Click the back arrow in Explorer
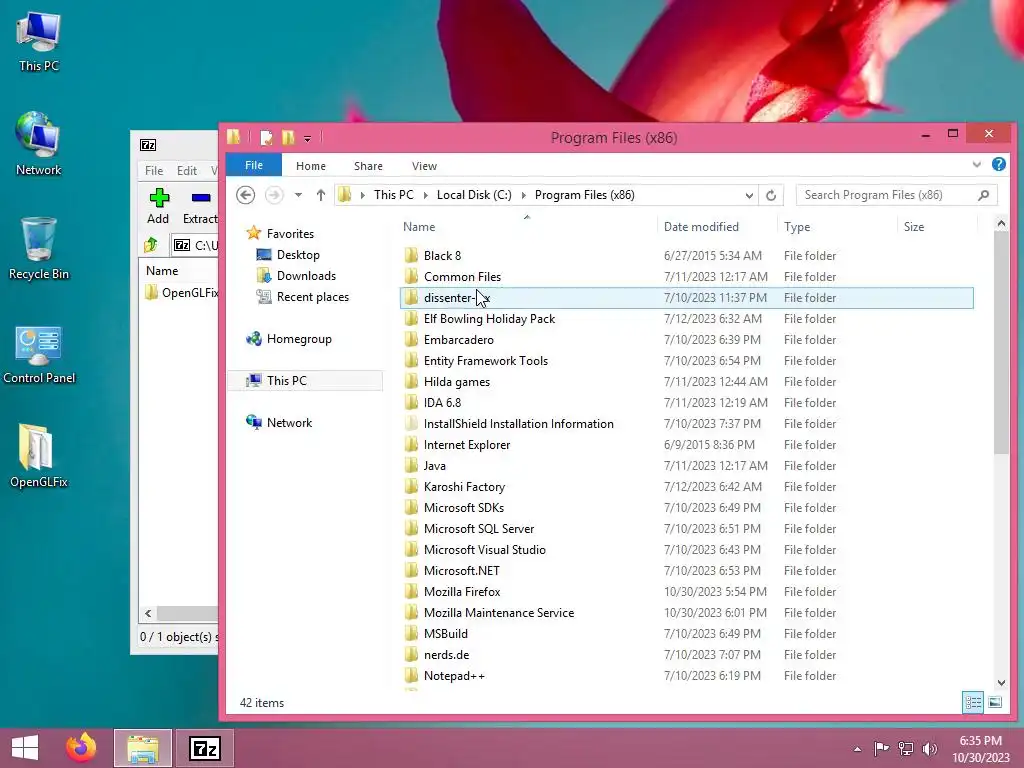1024x768 pixels. pos(246,195)
